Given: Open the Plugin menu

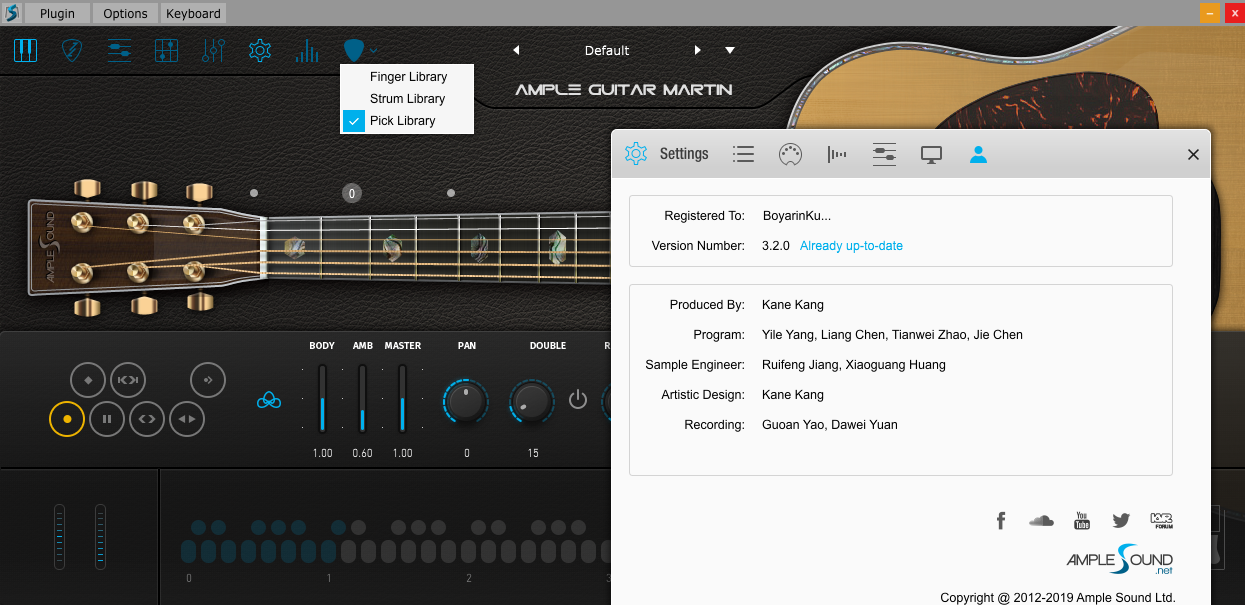Looking at the screenshot, I should click(57, 13).
